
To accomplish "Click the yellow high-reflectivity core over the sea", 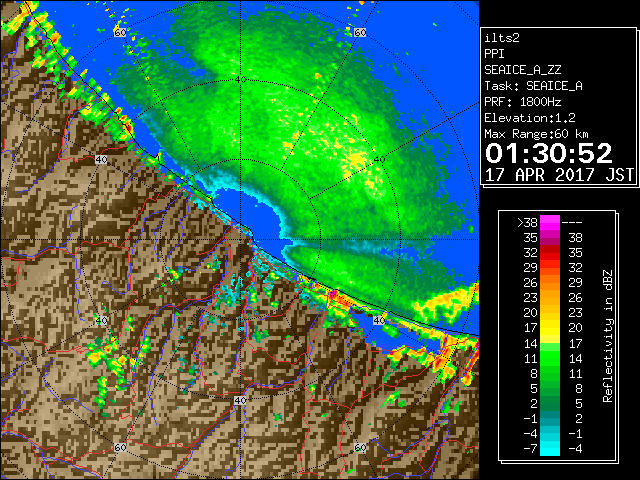I will (x=356, y=158).
